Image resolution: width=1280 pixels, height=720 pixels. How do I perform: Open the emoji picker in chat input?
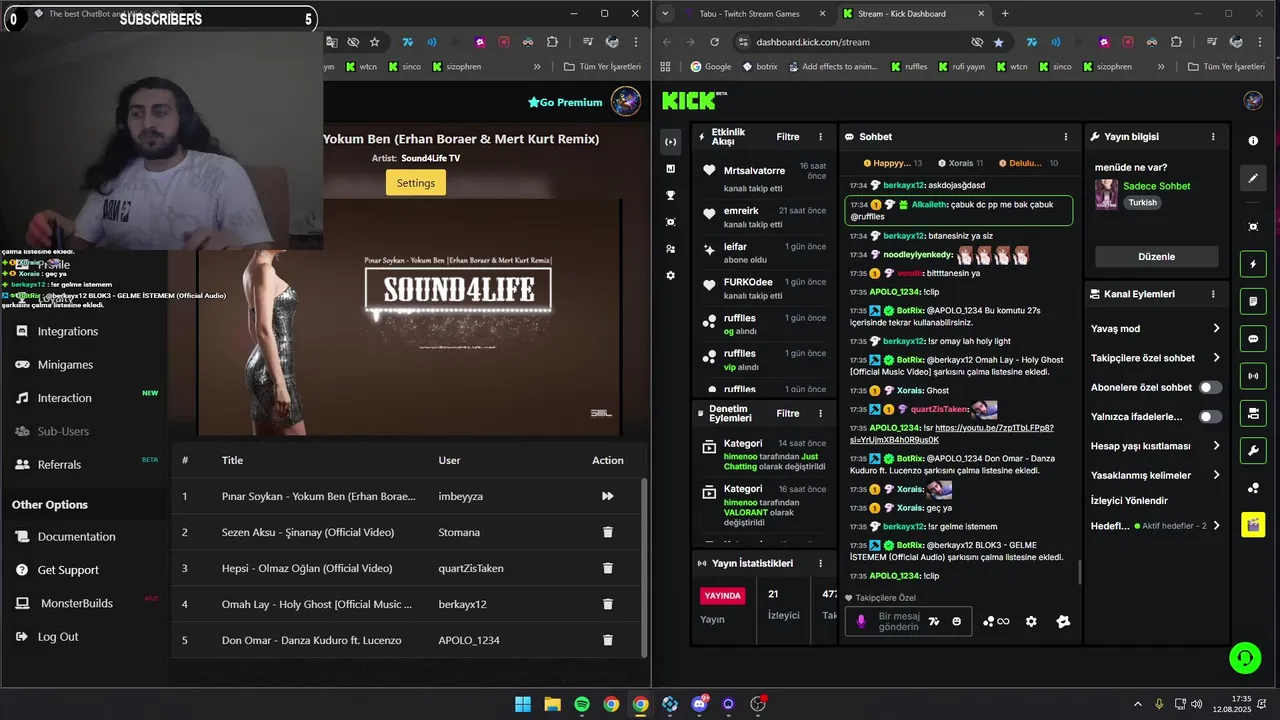coord(956,621)
